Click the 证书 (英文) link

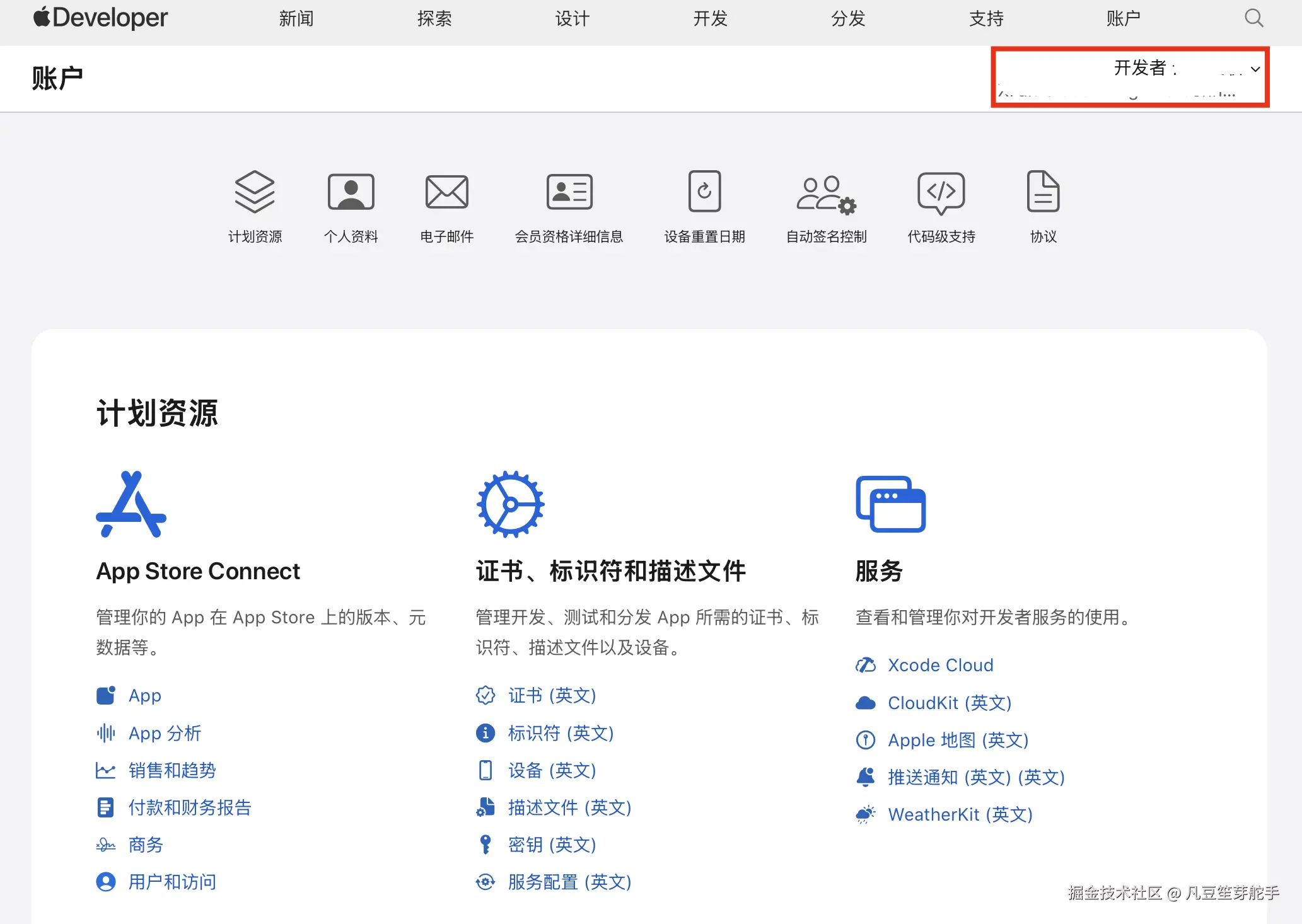pyautogui.click(x=552, y=695)
